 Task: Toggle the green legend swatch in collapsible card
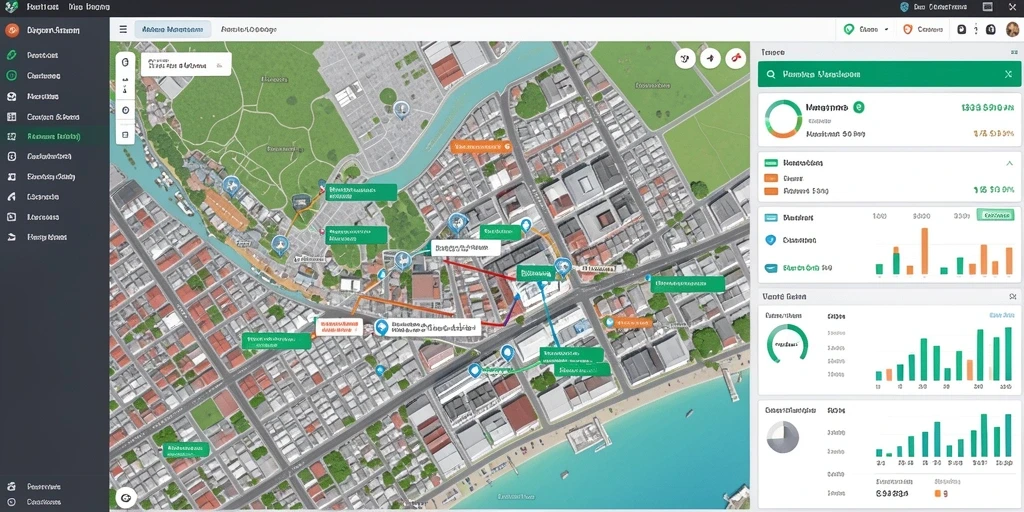point(771,163)
